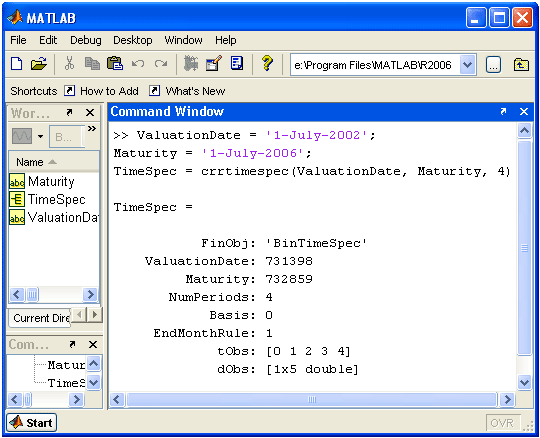This screenshot has width=540, height=438.
Task: Open the workspace plot selector dropdown arrow
Action: (41, 136)
